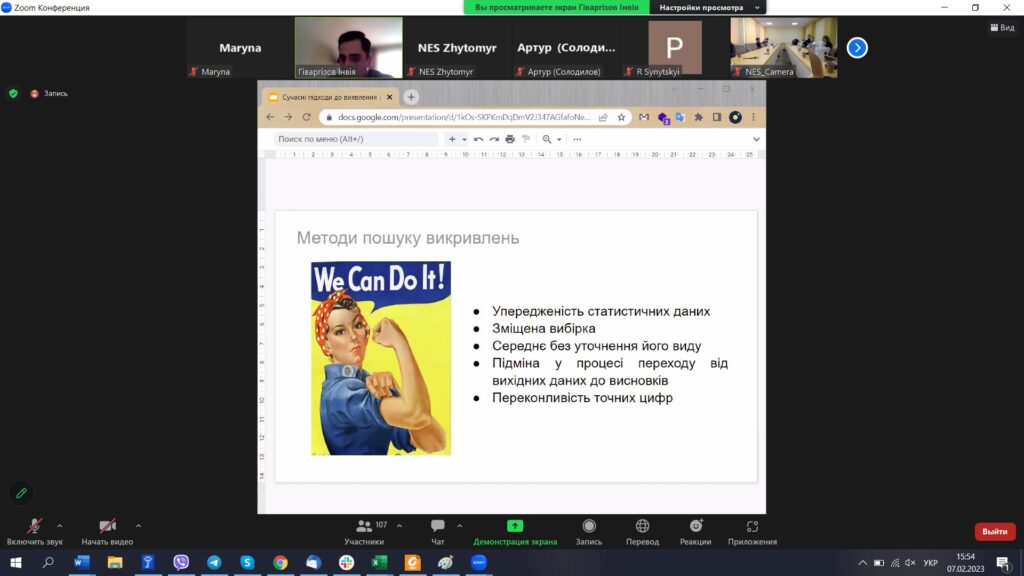
Task: Redo the action in Slides toolbar
Action: (x=494, y=139)
